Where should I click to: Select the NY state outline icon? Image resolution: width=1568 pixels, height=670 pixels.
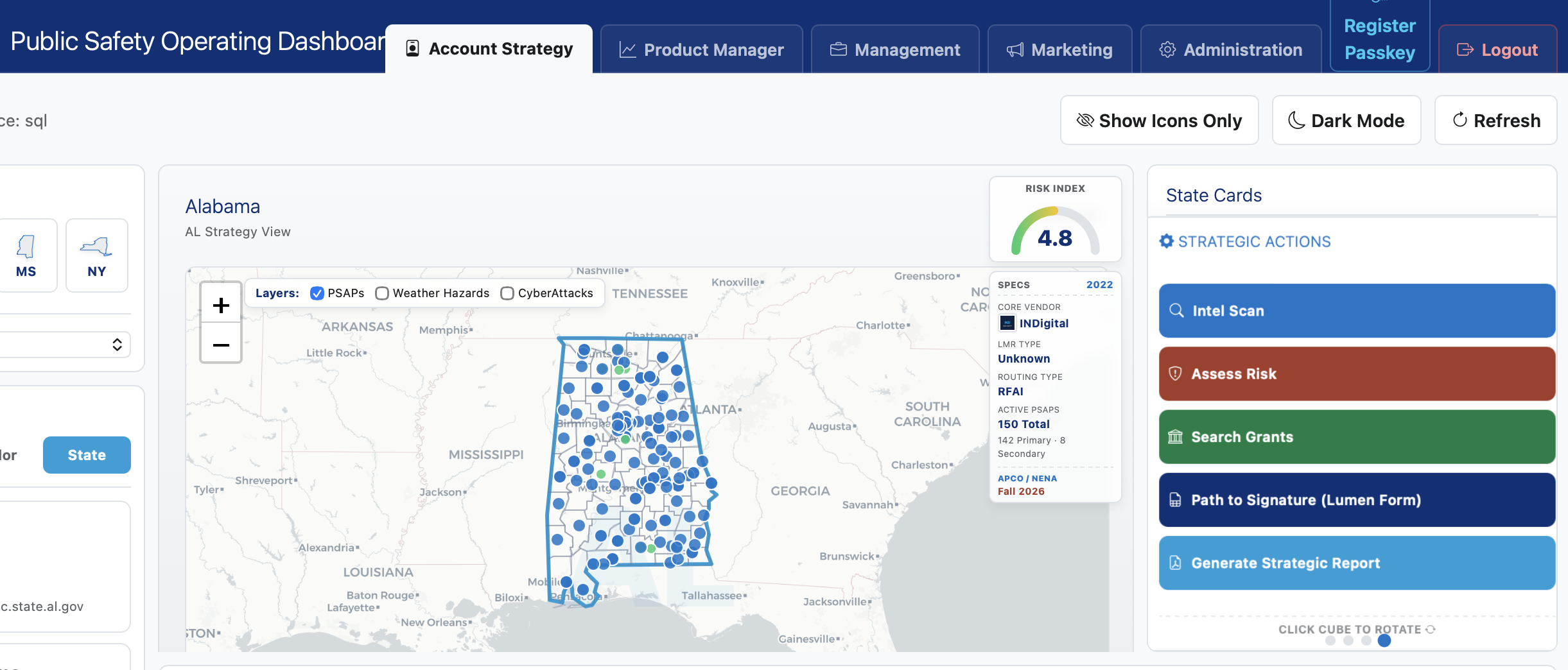pyautogui.click(x=96, y=246)
